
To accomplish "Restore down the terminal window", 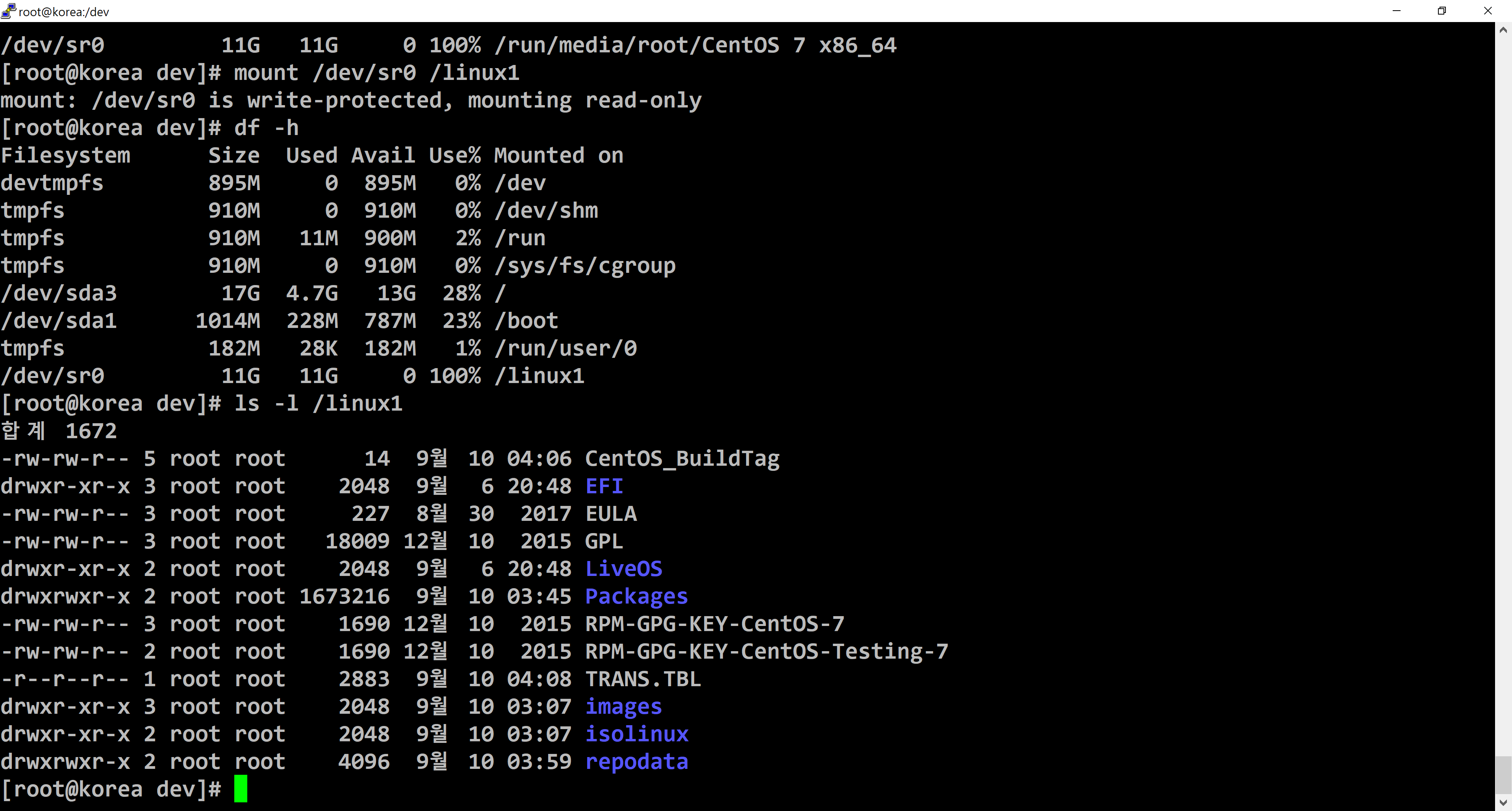I will (x=1442, y=11).
